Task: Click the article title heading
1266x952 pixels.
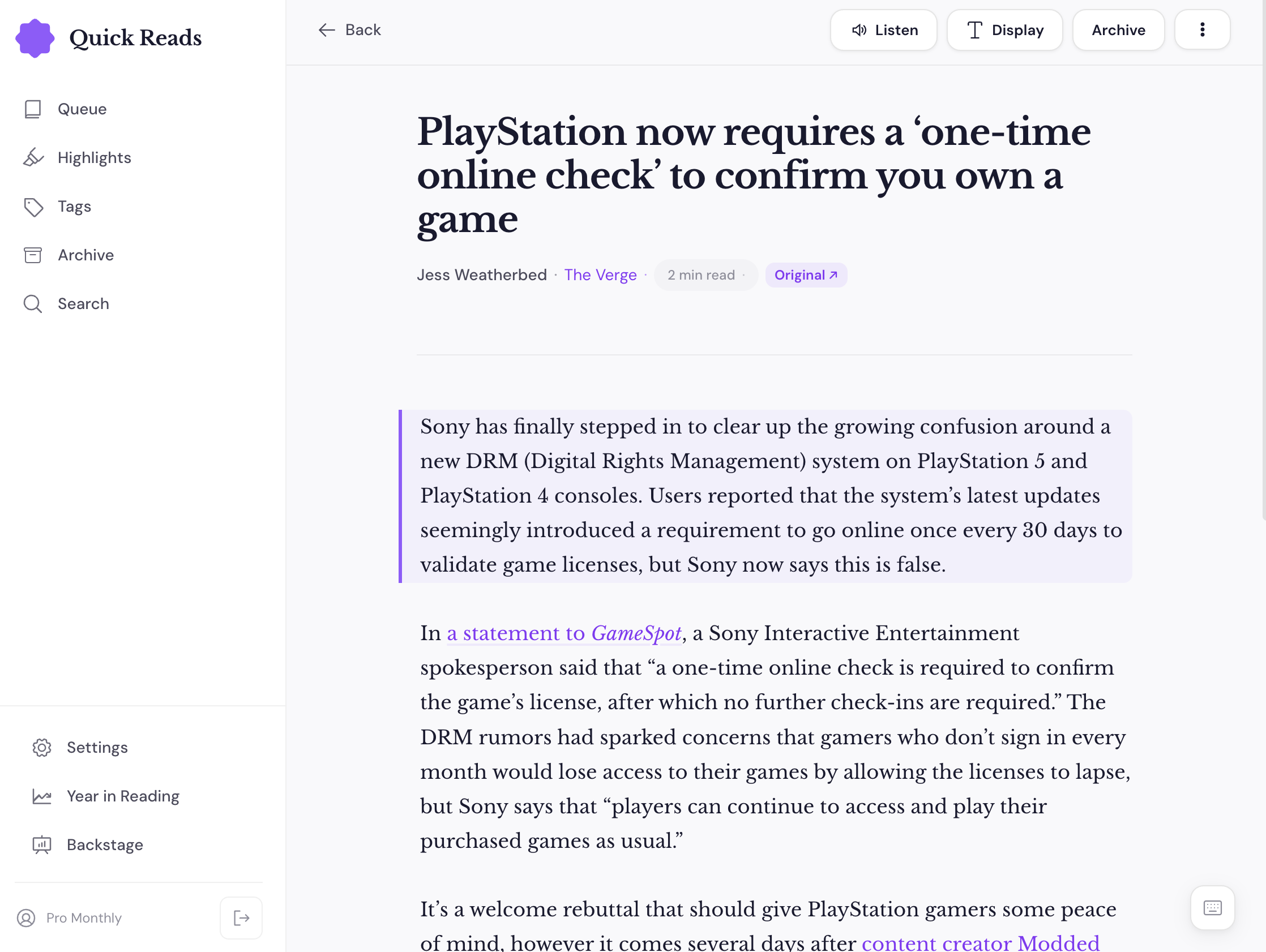Action: click(x=754, y=175)
